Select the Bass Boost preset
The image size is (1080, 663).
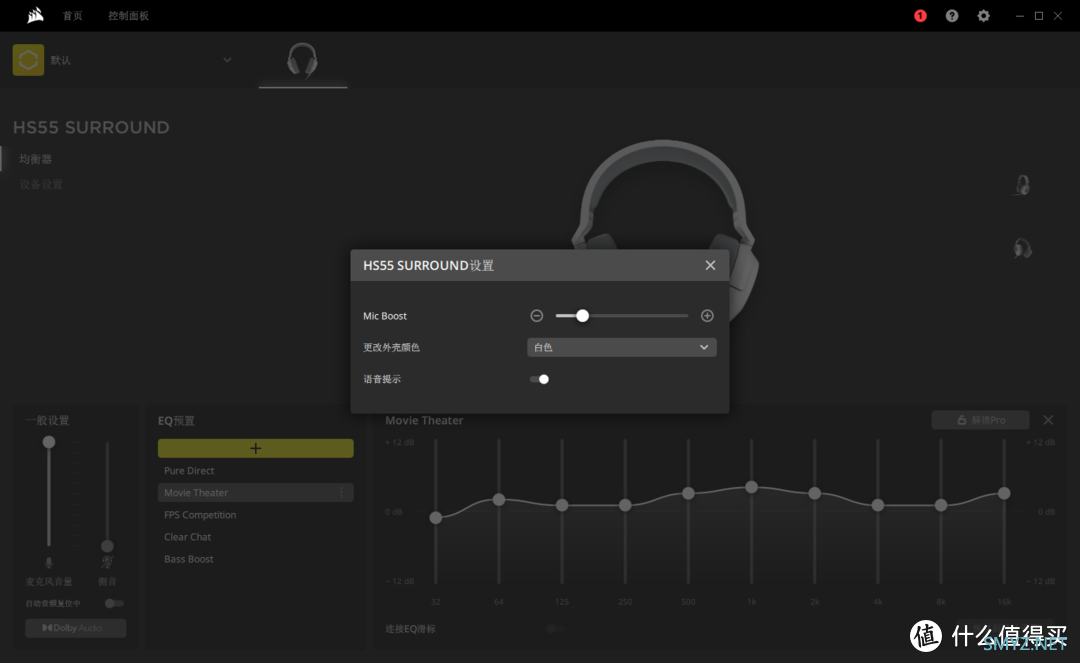188,559
